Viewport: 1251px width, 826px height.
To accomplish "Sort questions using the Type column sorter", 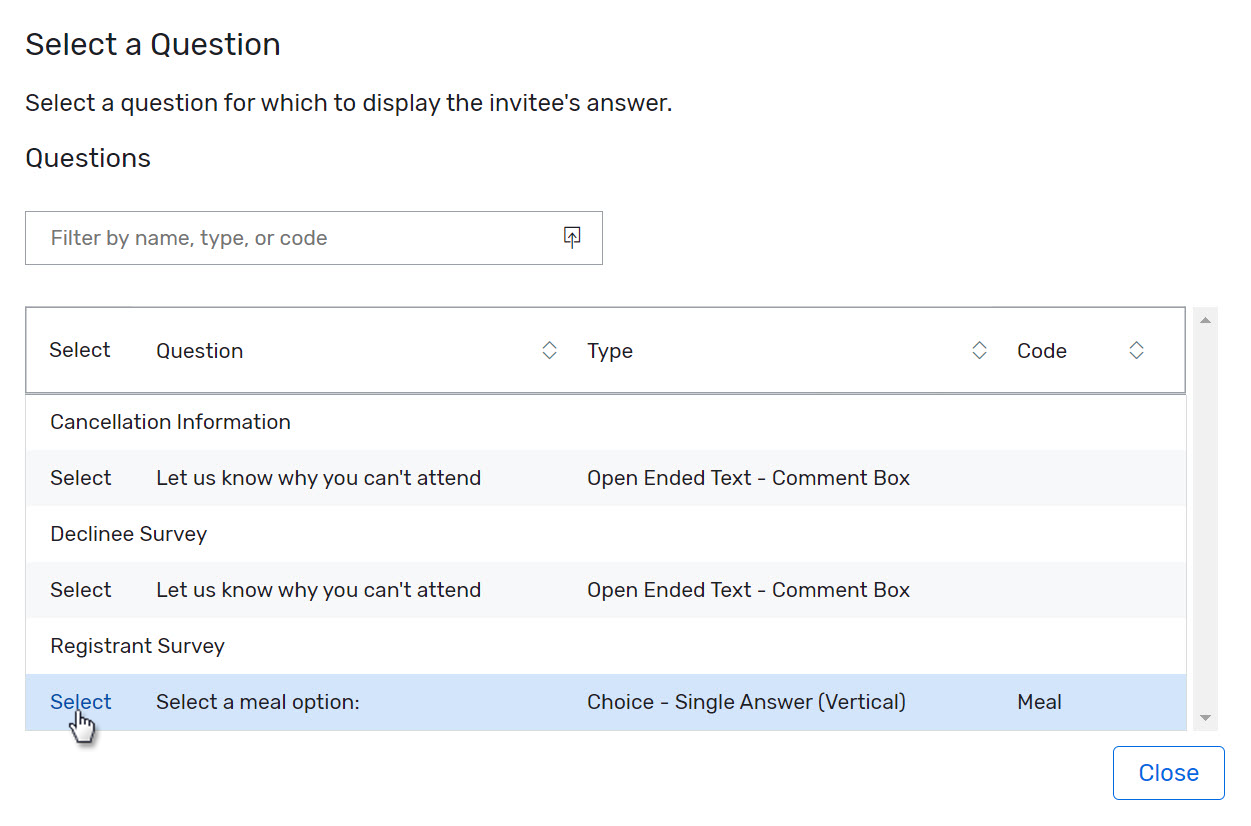I will coord(979,350).
